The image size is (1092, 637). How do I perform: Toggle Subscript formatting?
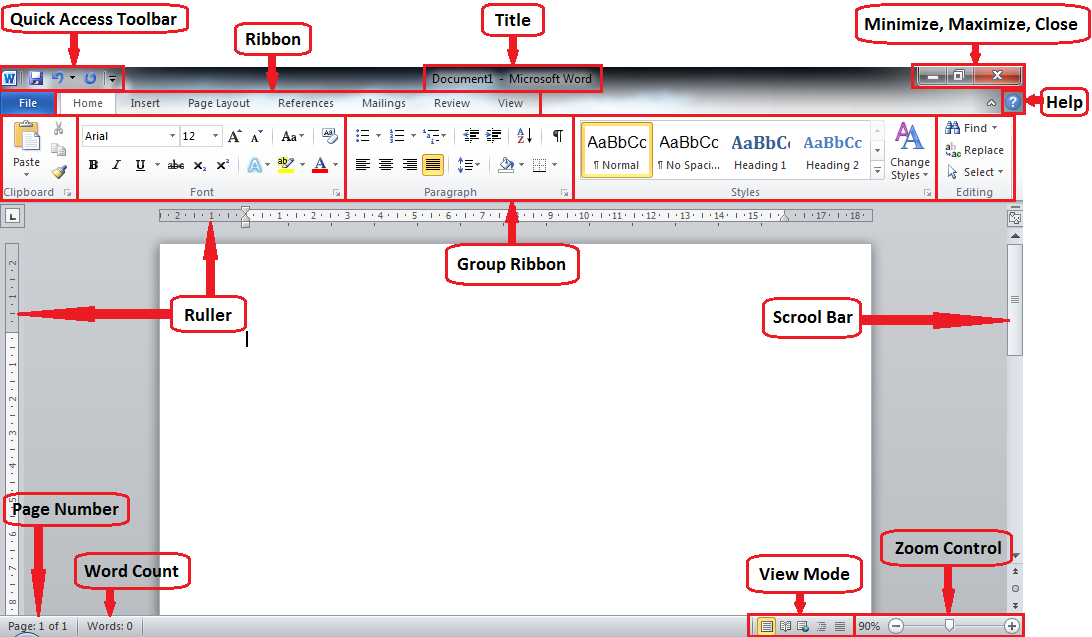(200, 165)
